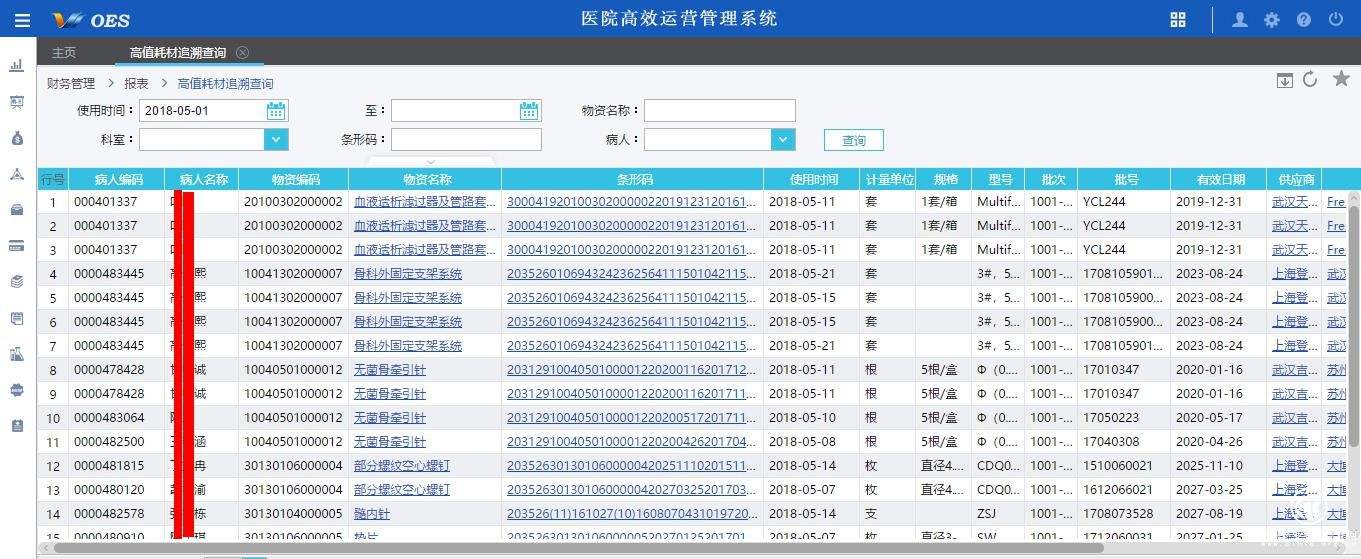The width and height of the screenshot is (1361, 559).
Task: Sort by 使用时间 column header
Action: tap(814, 180)
